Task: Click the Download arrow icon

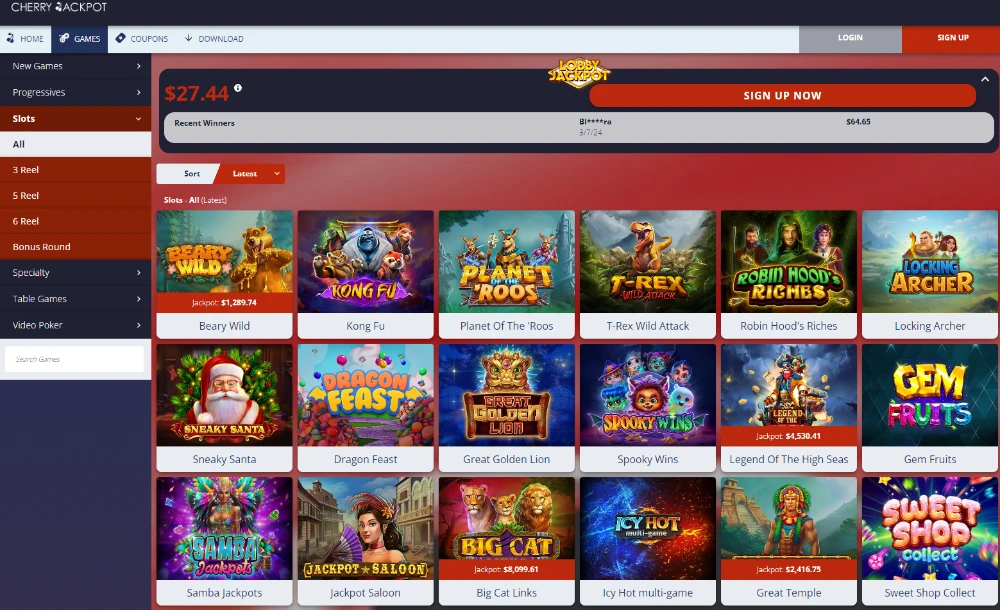Action: coord(188,38)
